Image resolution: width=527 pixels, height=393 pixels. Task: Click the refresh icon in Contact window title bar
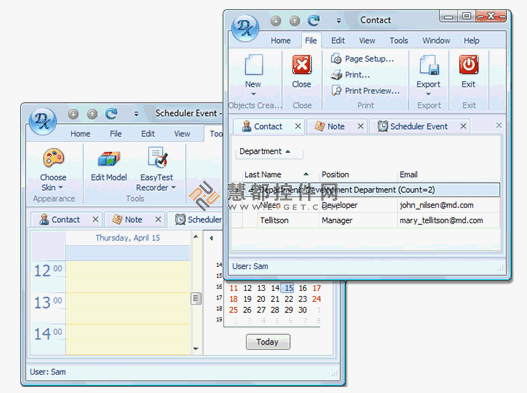pos(314,21)
